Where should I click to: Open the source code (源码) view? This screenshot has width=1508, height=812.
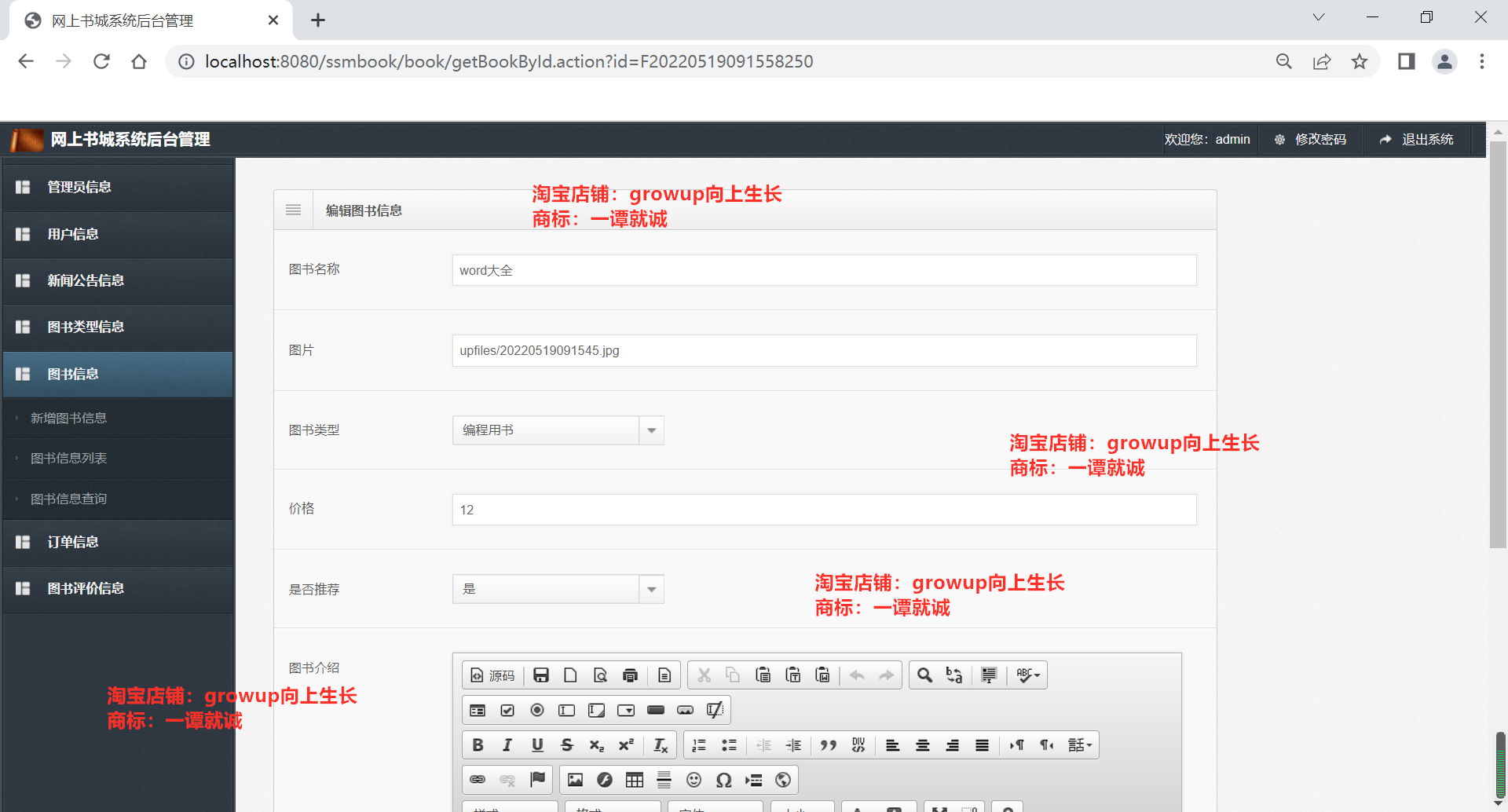(x=492, y=675)
